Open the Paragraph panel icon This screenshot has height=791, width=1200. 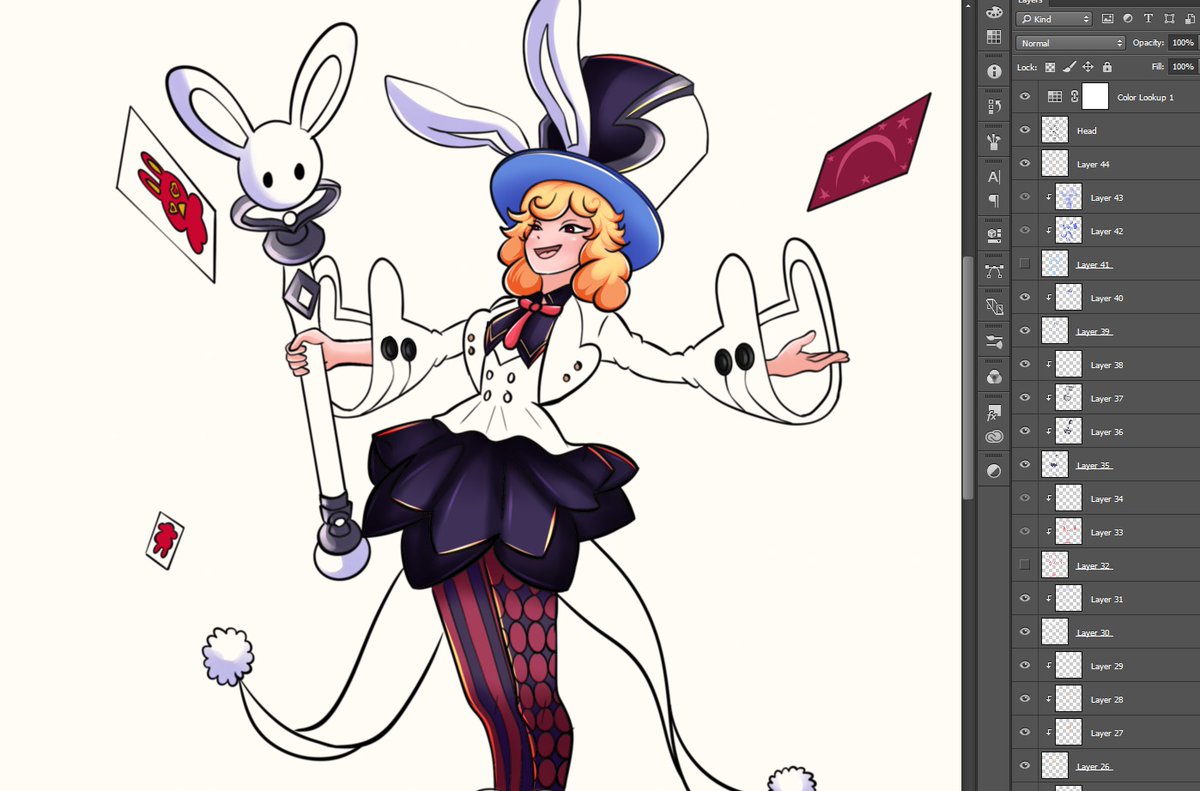tap(993, 201)
